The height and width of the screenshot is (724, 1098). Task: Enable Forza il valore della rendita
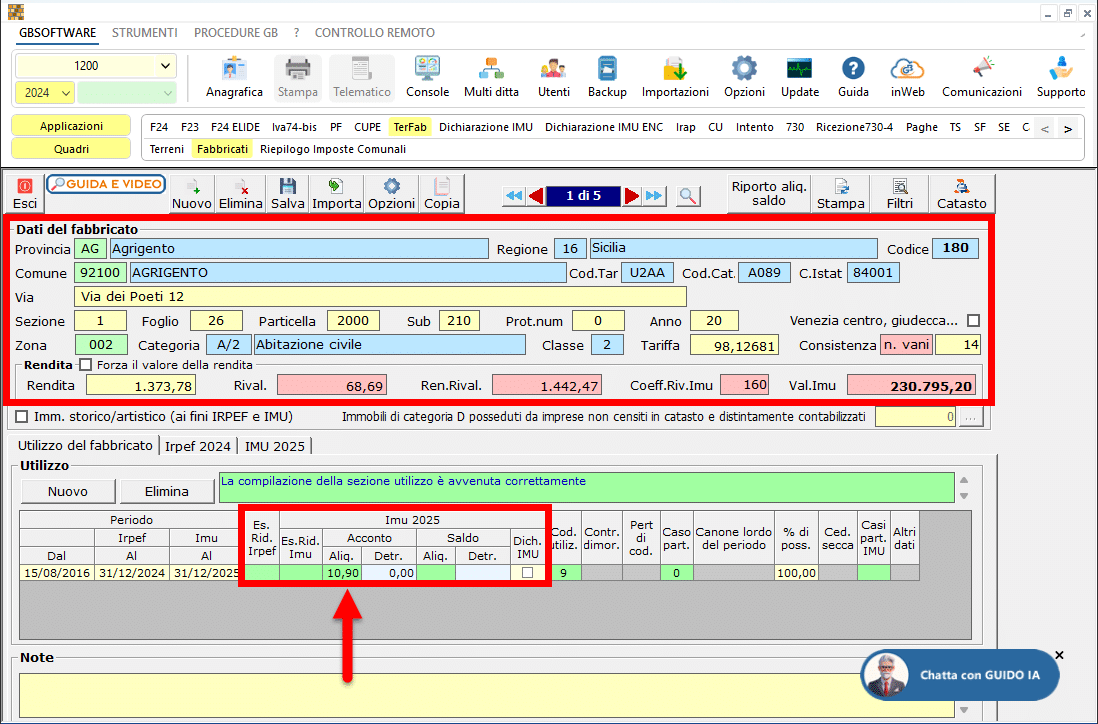click(x=85, y=365)
